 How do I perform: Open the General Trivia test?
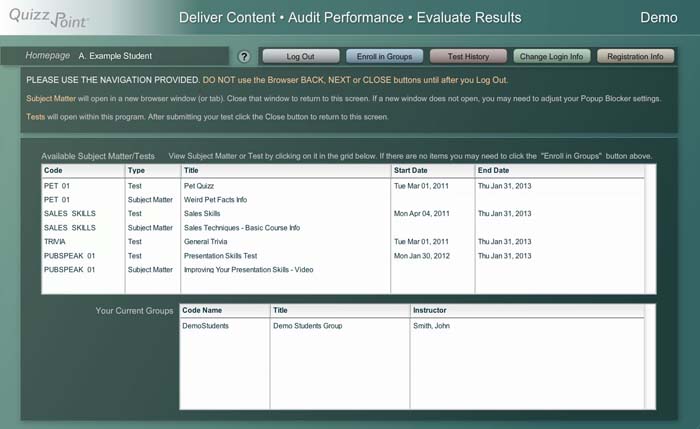[205, 242]
